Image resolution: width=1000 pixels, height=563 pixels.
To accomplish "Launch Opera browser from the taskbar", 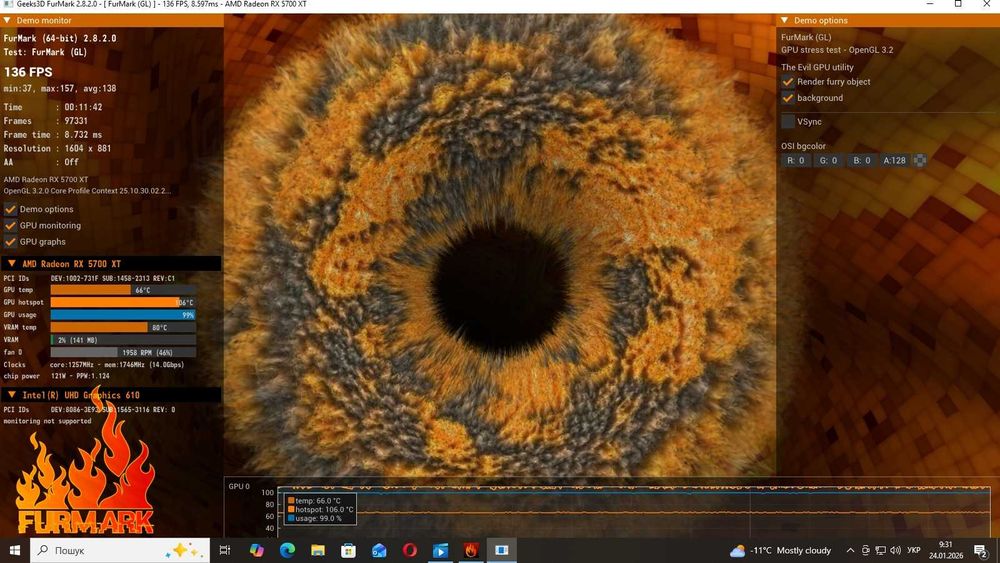I will tap(409, 550).
